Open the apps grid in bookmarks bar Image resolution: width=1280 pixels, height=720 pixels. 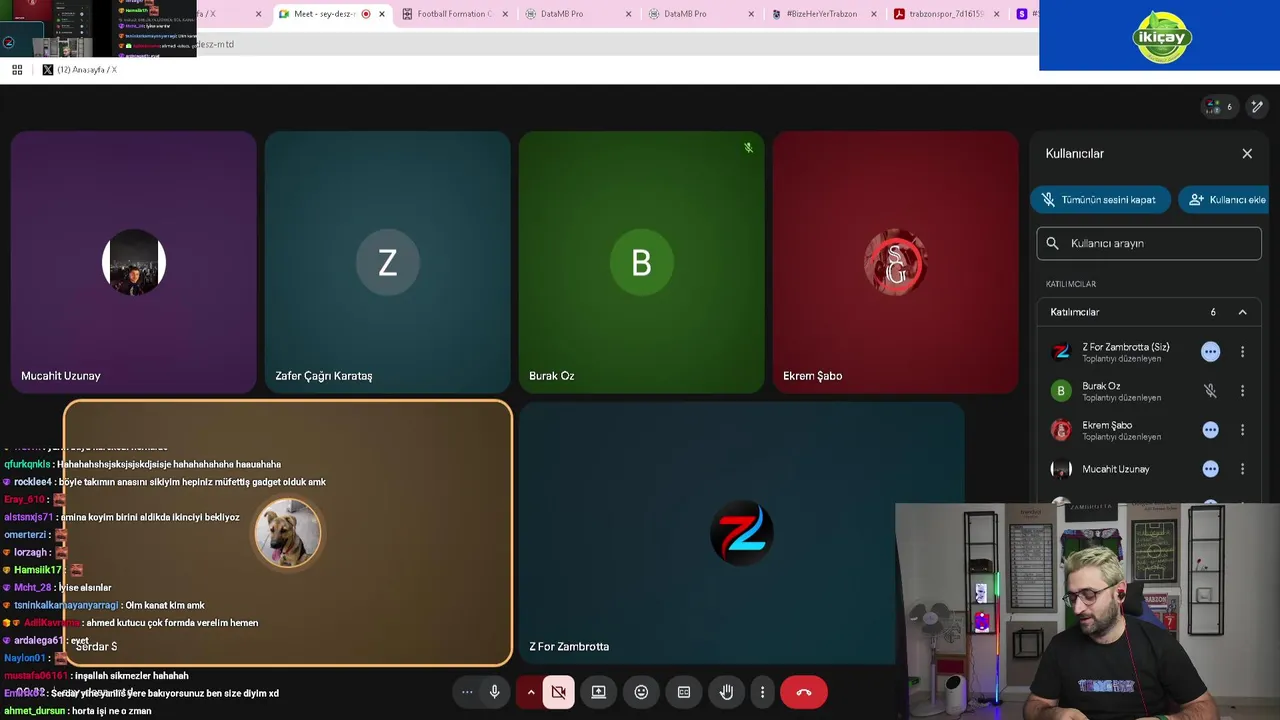coord(17,70)
